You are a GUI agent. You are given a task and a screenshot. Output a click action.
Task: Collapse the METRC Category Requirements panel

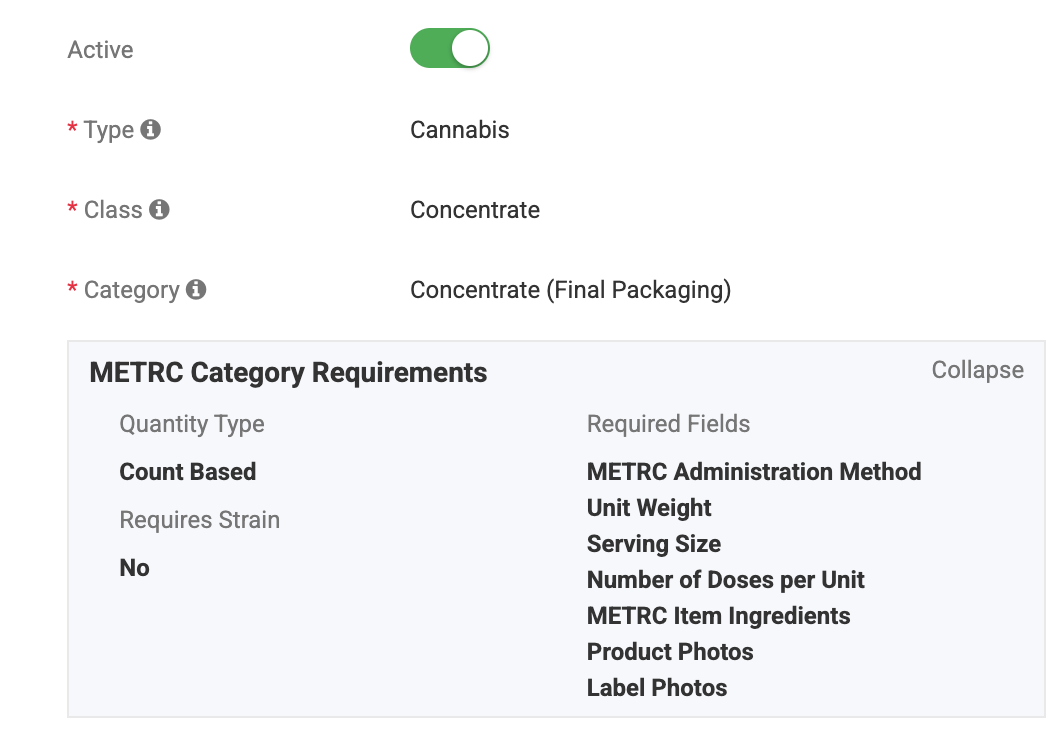coord(978,370)
